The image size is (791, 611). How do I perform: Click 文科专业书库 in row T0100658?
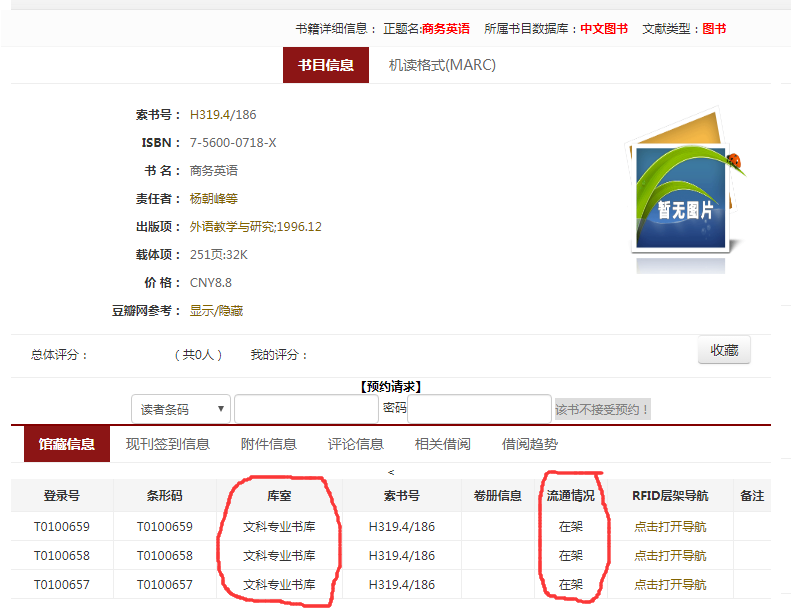(279, 556)
